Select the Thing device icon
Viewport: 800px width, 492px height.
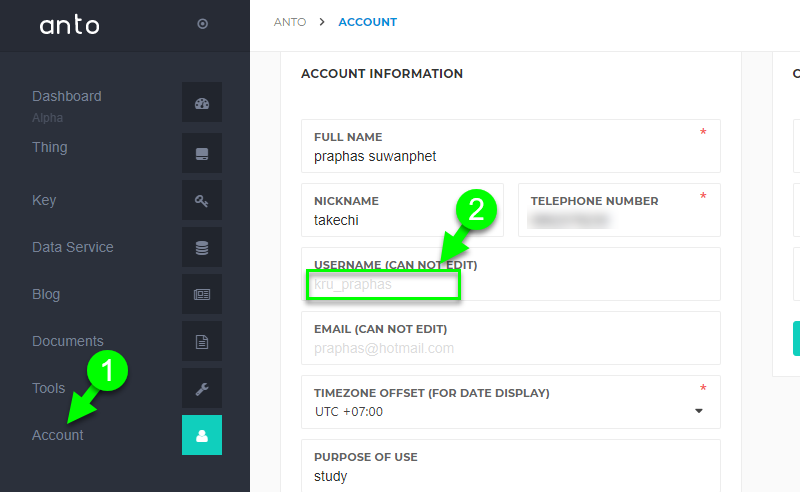[202, 153]
